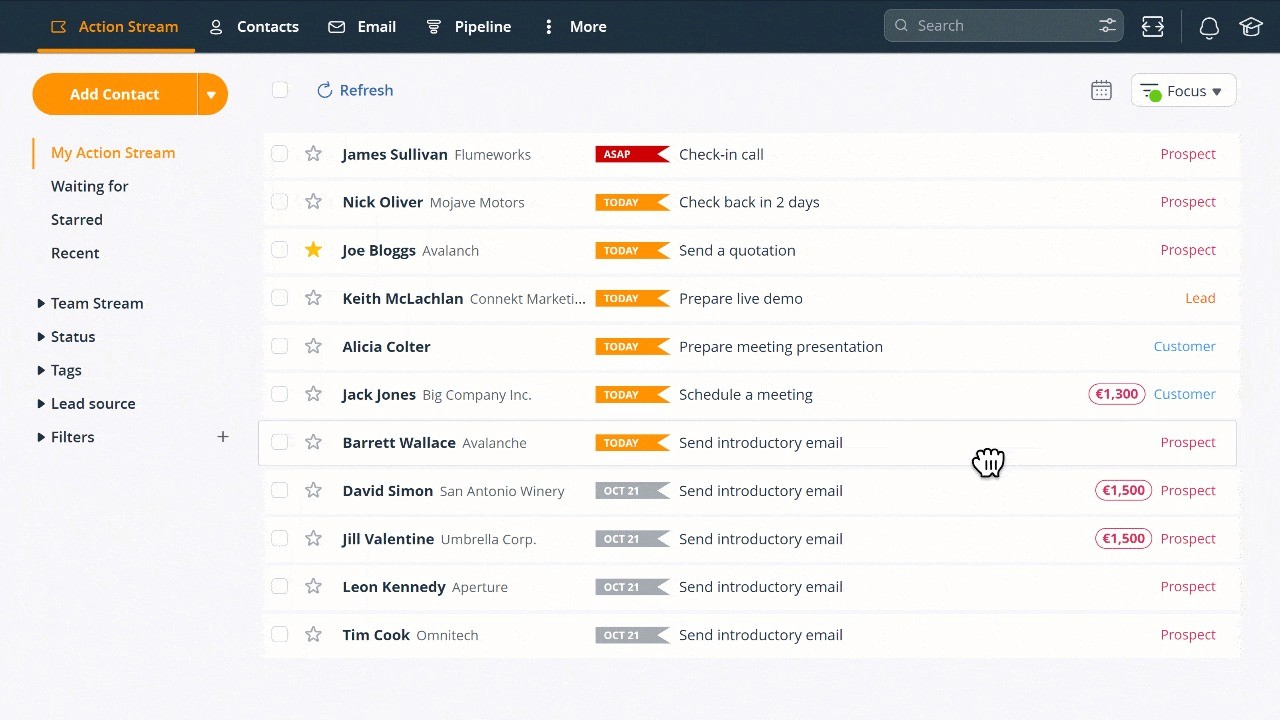Screen dimensions: 1280x720
Task: Select My Action Stream in sidebar
Action: pyautogui.click(x=113, y=153)
